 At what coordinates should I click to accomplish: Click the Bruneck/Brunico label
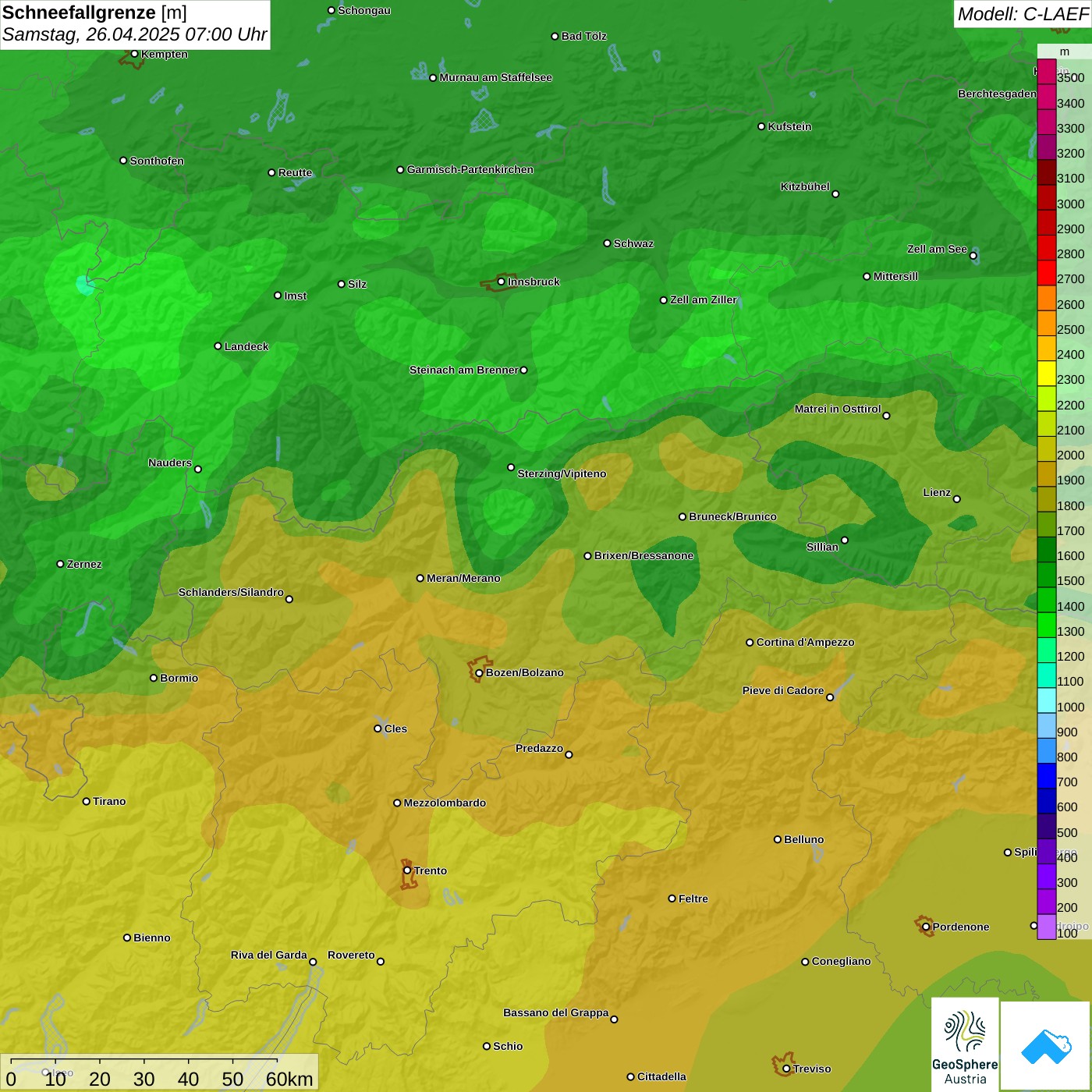pos(732,516)
